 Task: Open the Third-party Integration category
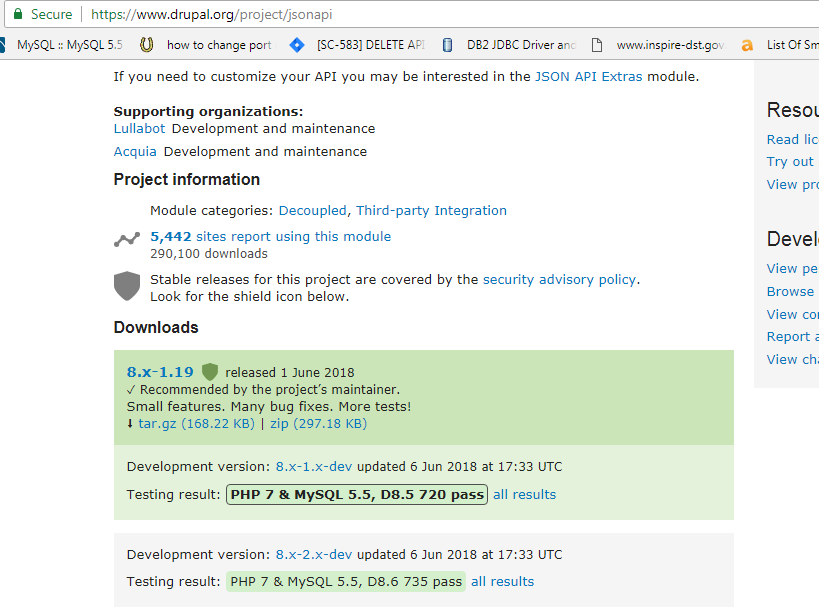[431, 211]
